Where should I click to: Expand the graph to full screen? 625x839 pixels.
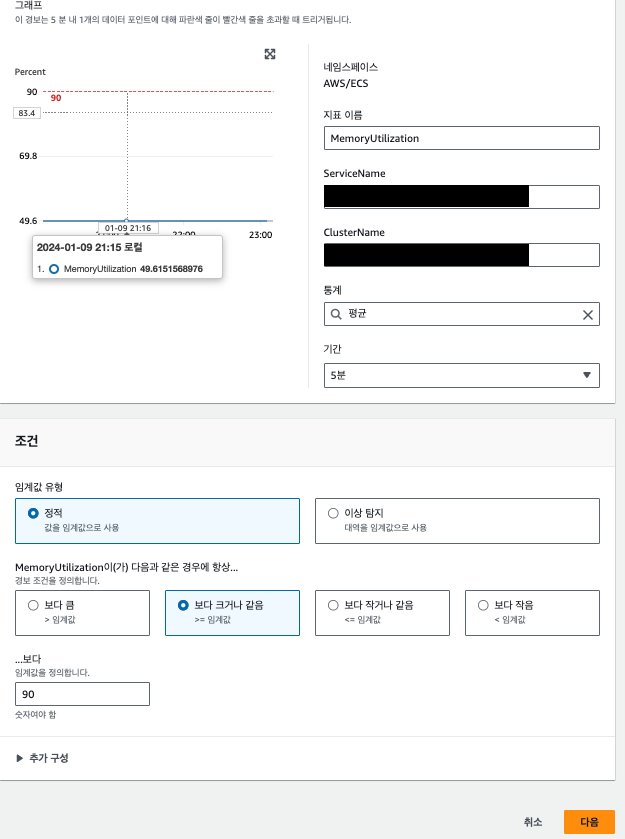coord(270,54)
